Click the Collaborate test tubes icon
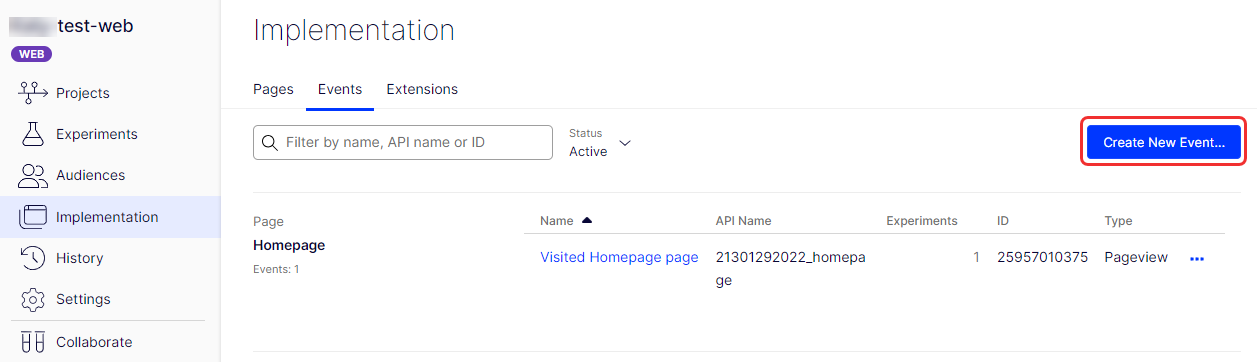1257x362 pixels. [33, 342]
